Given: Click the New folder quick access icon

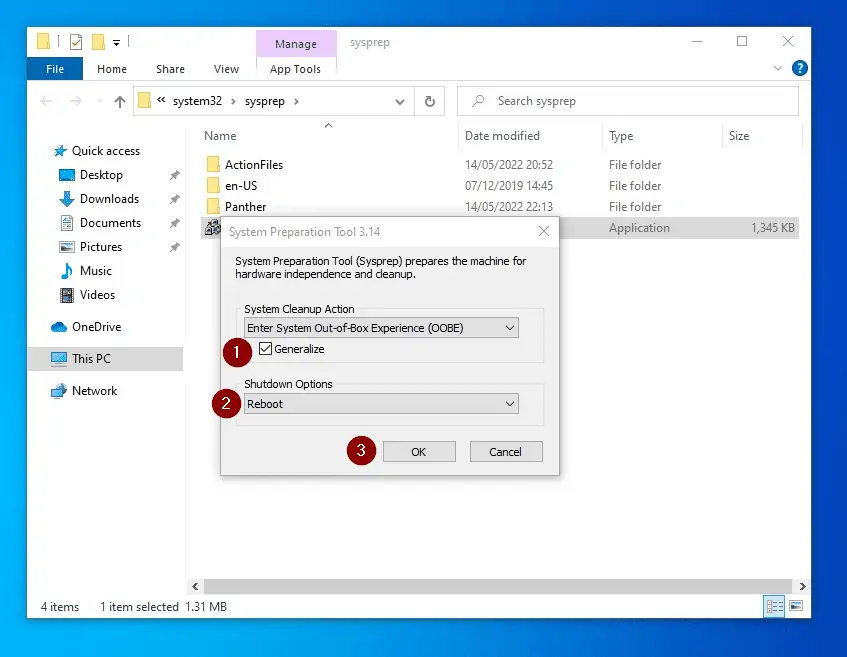Looking at the screenshot, I should [x=98, y=42].
